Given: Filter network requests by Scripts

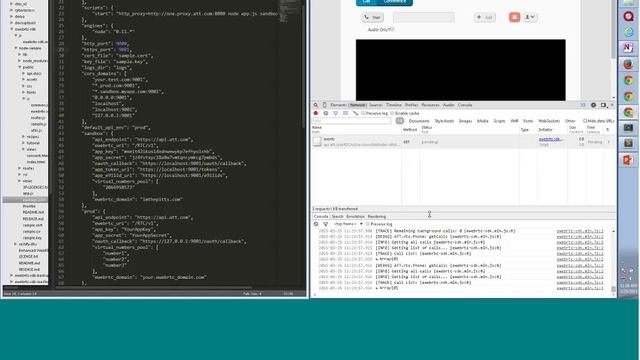Looking at the screenshot, I should pyautogui.click(x=500, y=121).
